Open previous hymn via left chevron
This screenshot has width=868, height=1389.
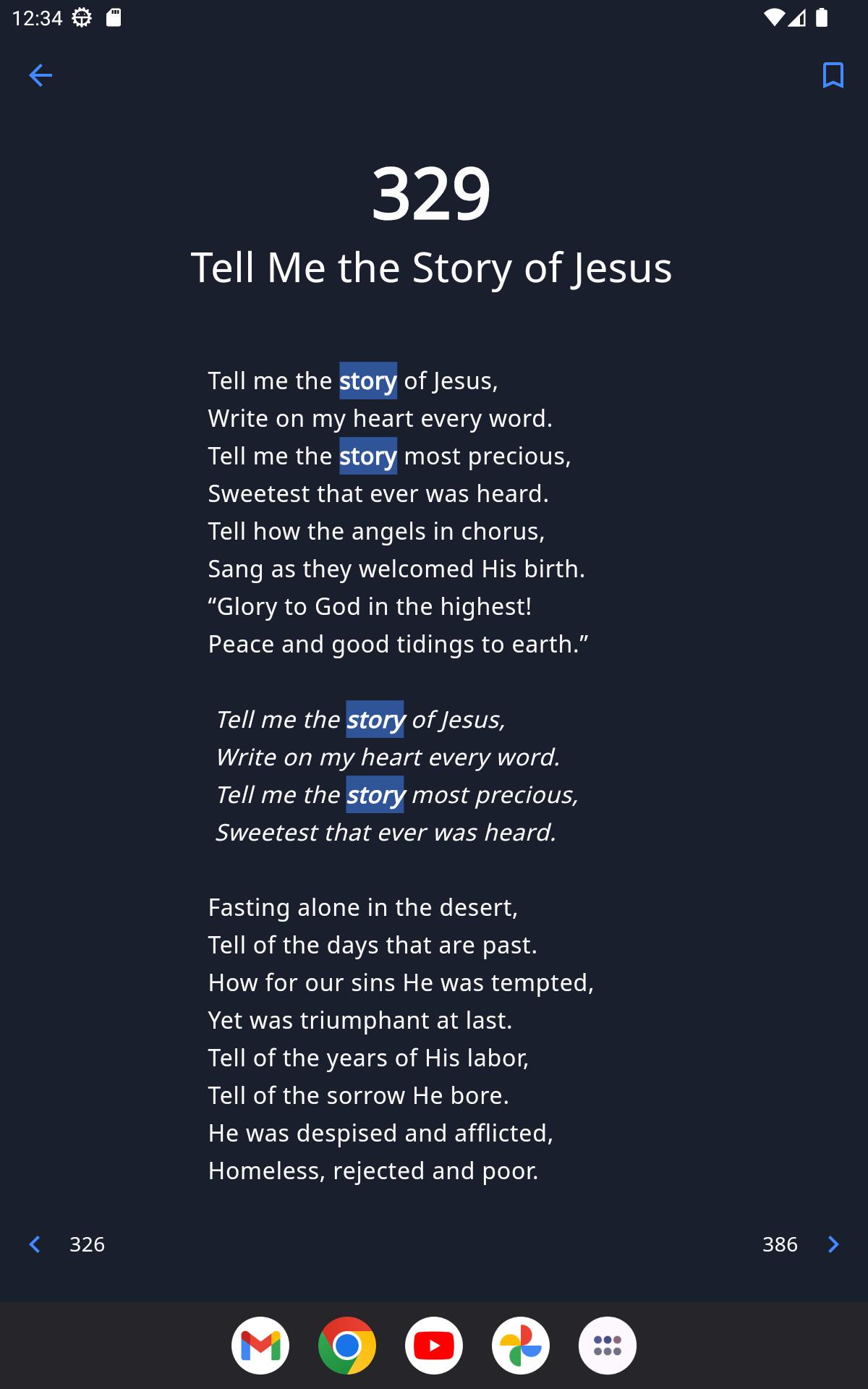click(x=34, y=1244)
